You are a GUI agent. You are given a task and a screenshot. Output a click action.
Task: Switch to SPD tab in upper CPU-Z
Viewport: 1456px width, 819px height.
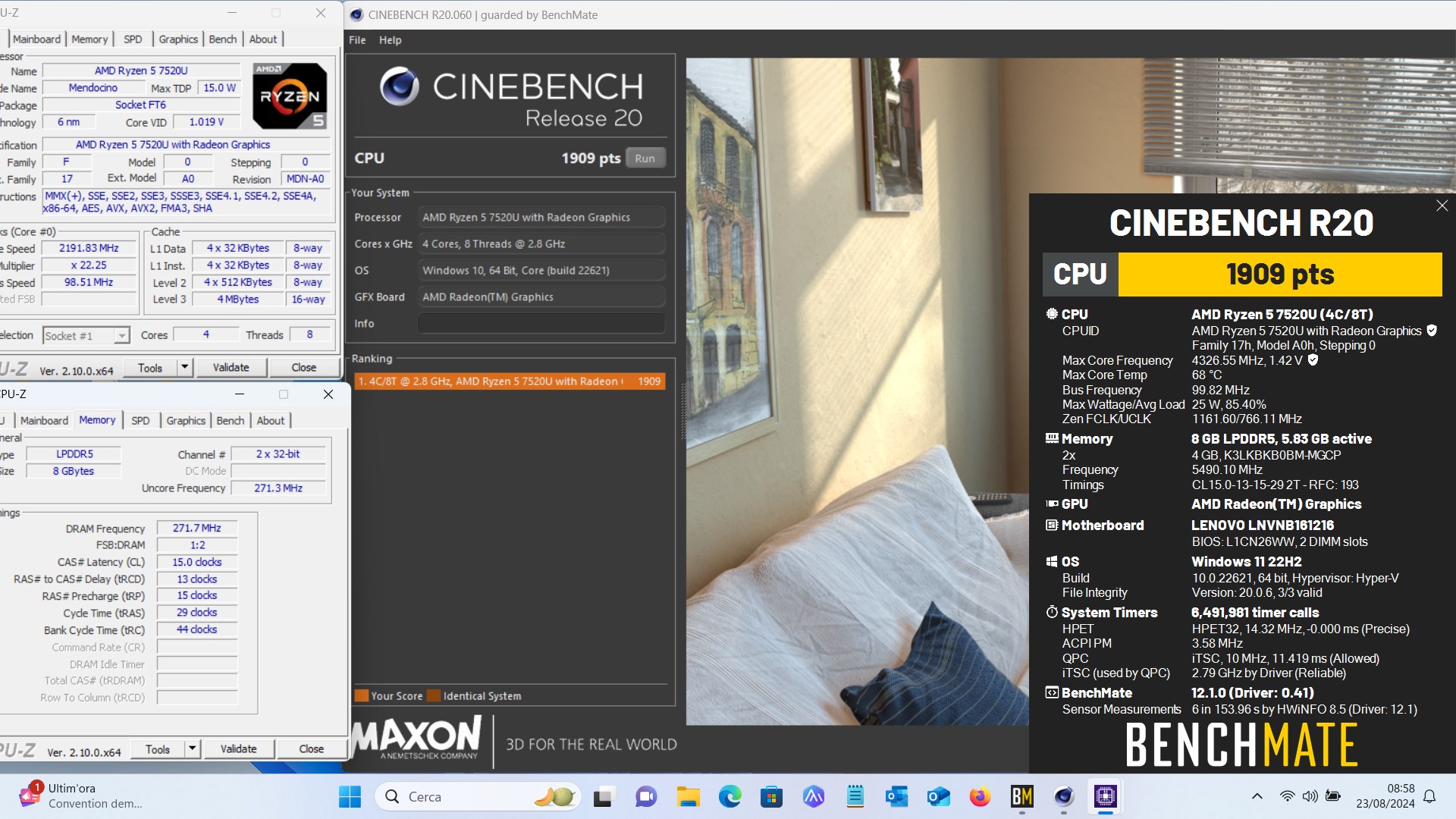(x=133, y=39)
